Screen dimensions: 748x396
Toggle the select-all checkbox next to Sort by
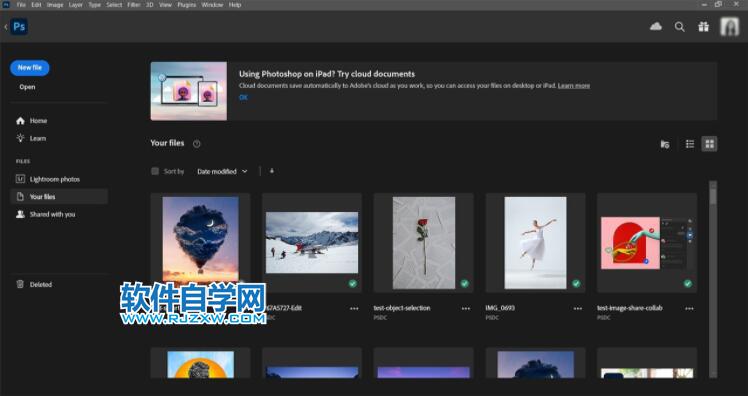pyautogui.click(x=155, y=171)
